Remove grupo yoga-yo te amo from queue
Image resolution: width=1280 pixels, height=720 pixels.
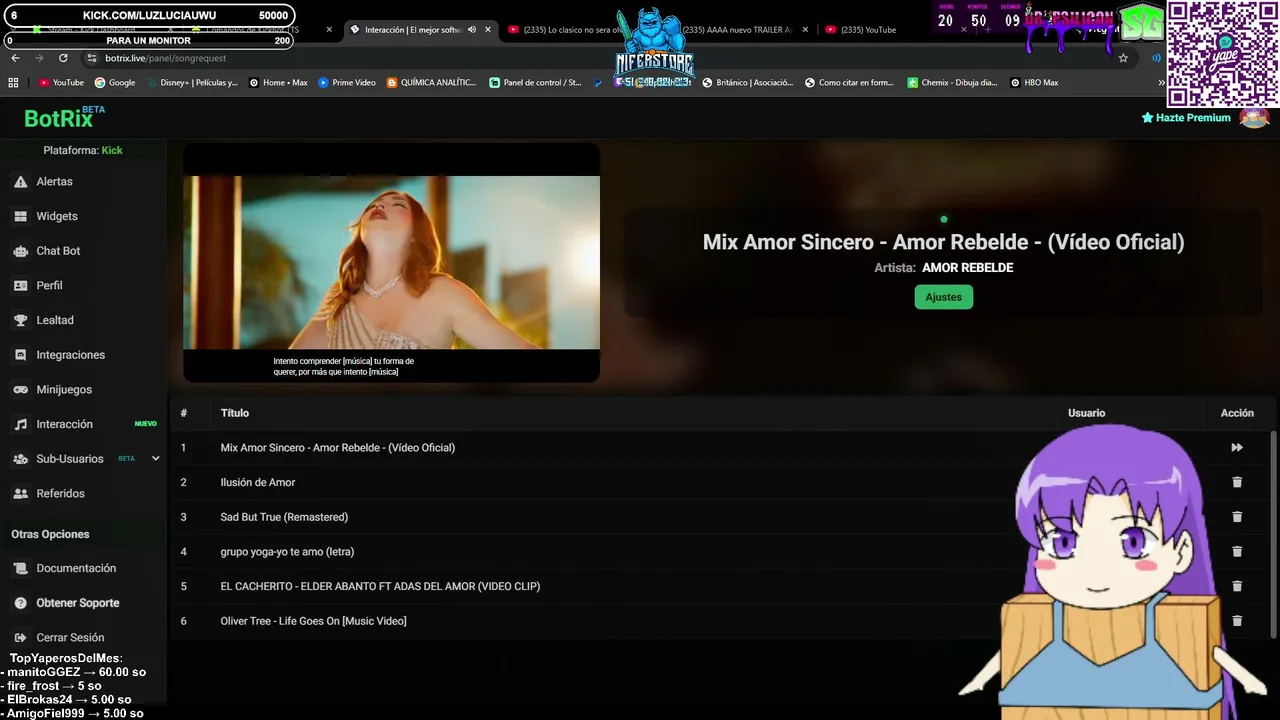(x=1237, y=552)
